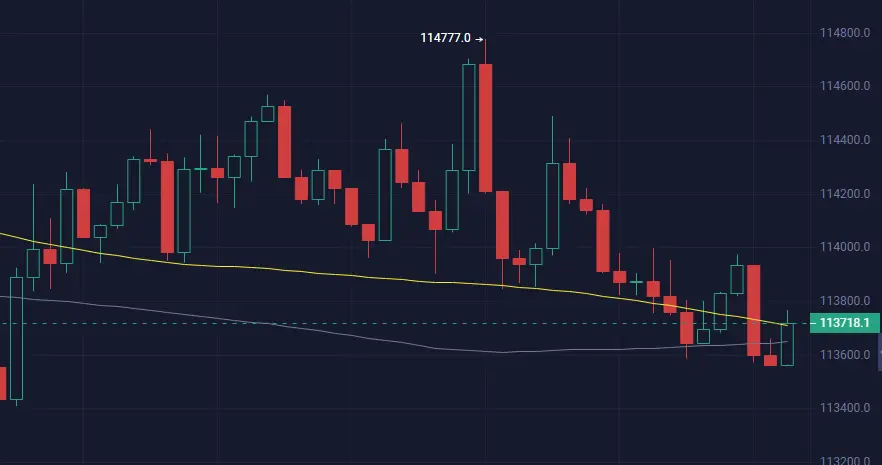Click the last green candle at the current price
This screenshot has height=465, width=882.
(787, 345)
